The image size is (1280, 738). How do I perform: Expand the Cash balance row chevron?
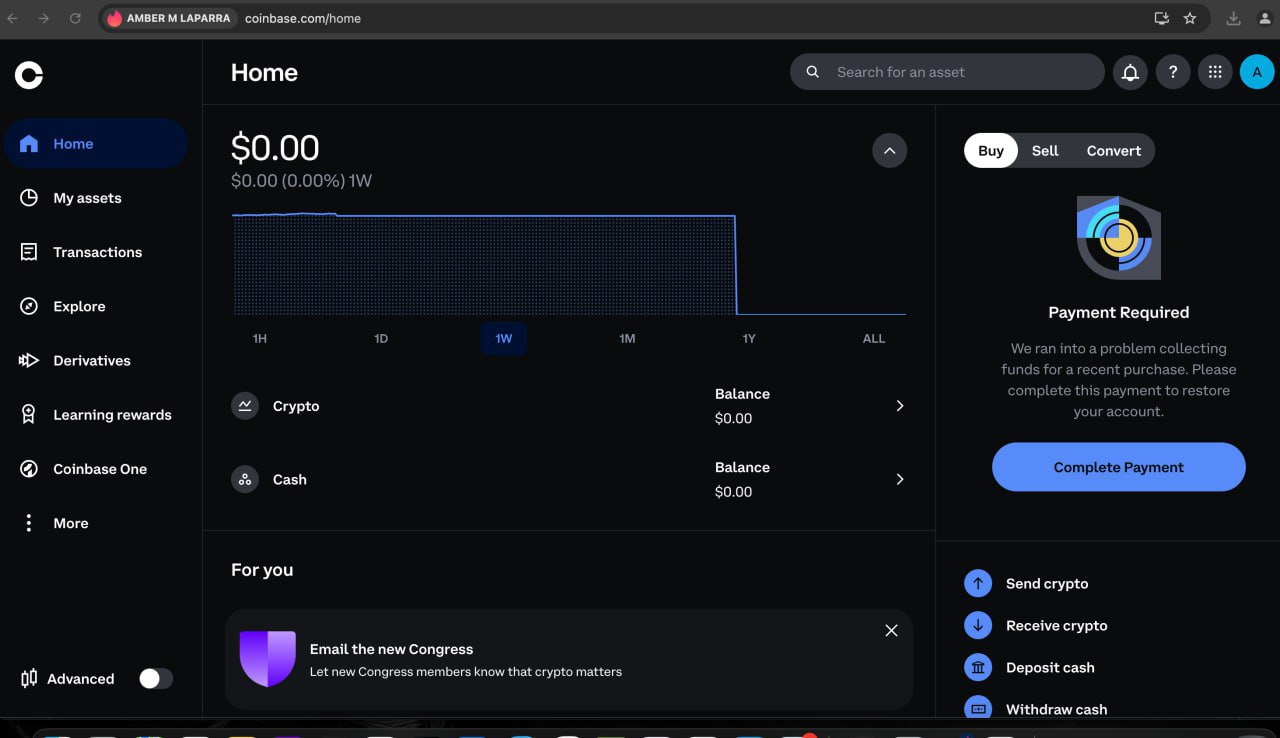pos(900,479)
